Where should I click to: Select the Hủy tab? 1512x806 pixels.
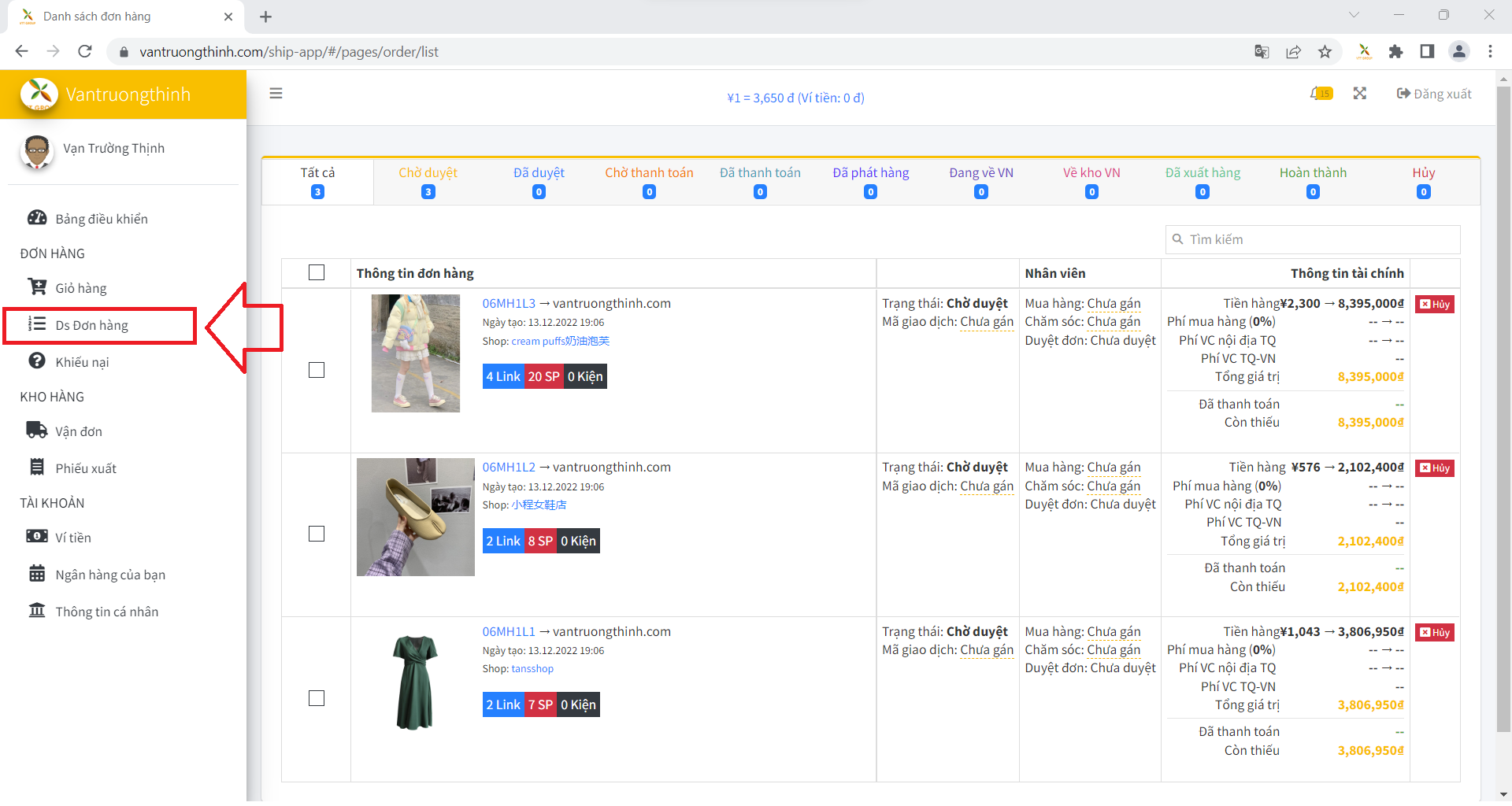coord(1424,182)
